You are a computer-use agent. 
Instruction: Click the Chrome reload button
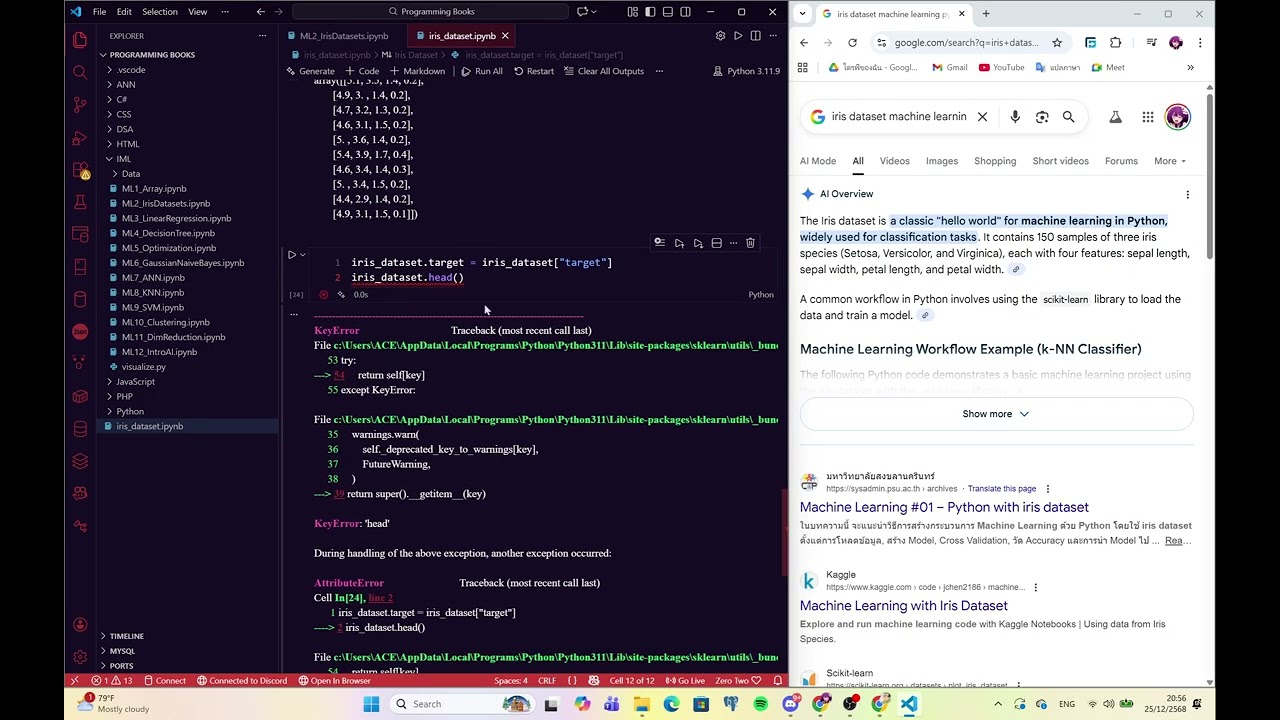(x=852, y=43)
